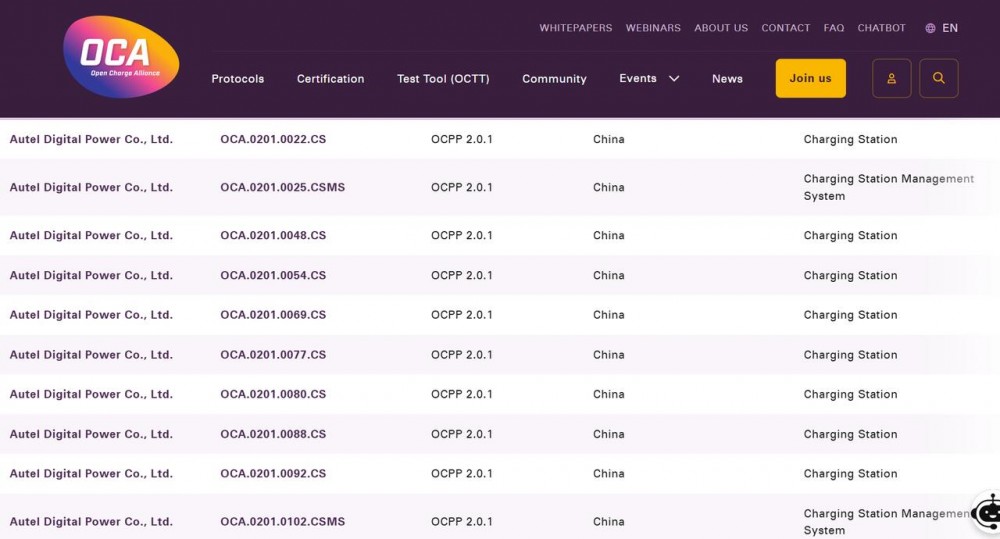Select certificate OCA.0201.0054.CS
The height and width of the screenshot is (539, 1000).
273,275
